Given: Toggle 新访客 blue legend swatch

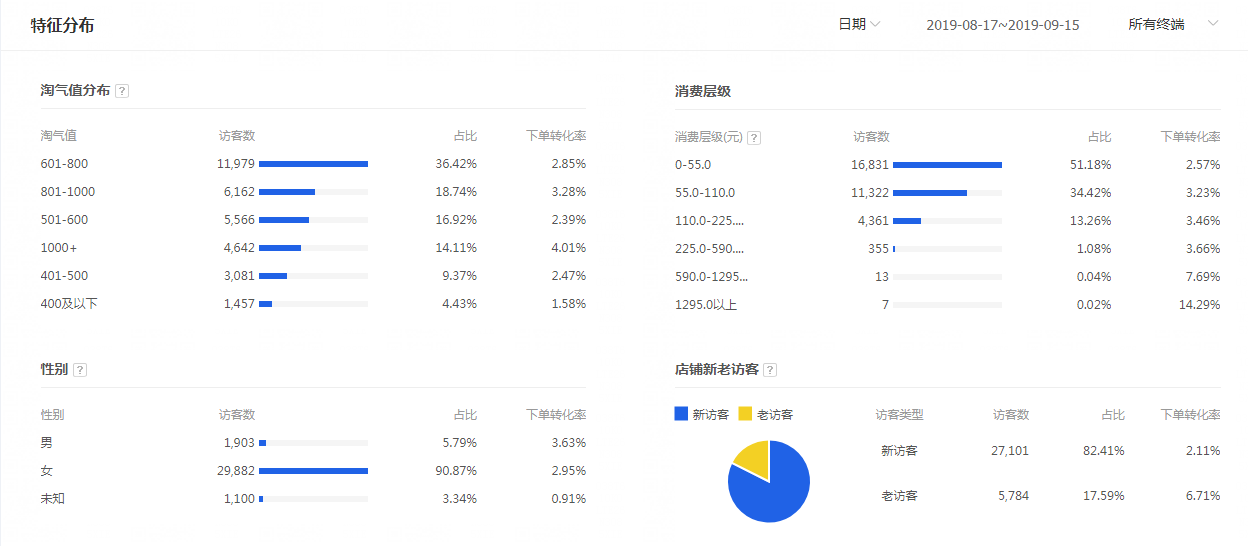Looking at the screenshot, I should [682, 414].
